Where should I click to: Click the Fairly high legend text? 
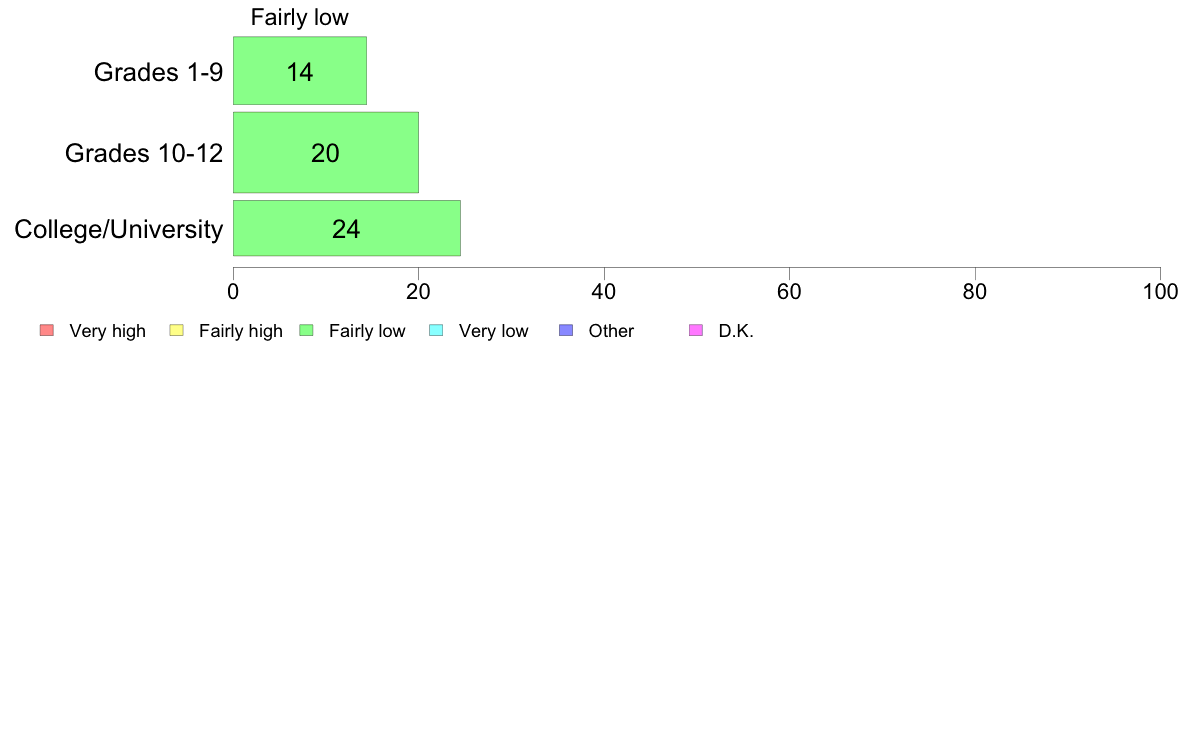tap(241, 331)
